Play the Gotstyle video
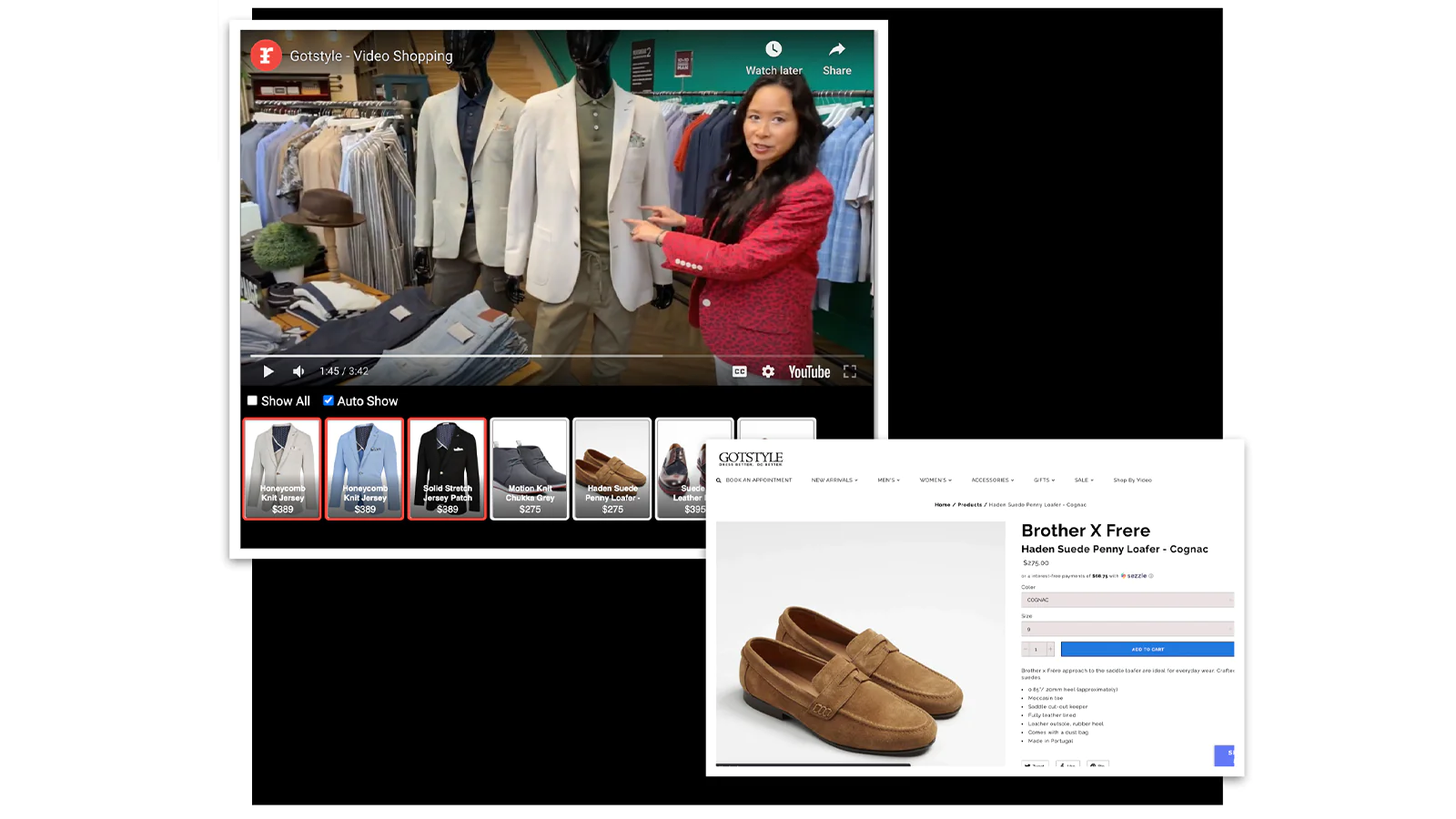1456x819 pixels. pos(268,371)
